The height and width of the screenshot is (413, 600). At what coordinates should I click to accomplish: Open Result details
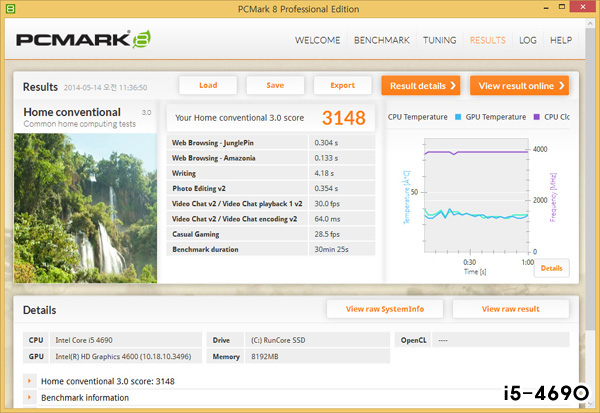pyautogui.click(x=421, y=86)
